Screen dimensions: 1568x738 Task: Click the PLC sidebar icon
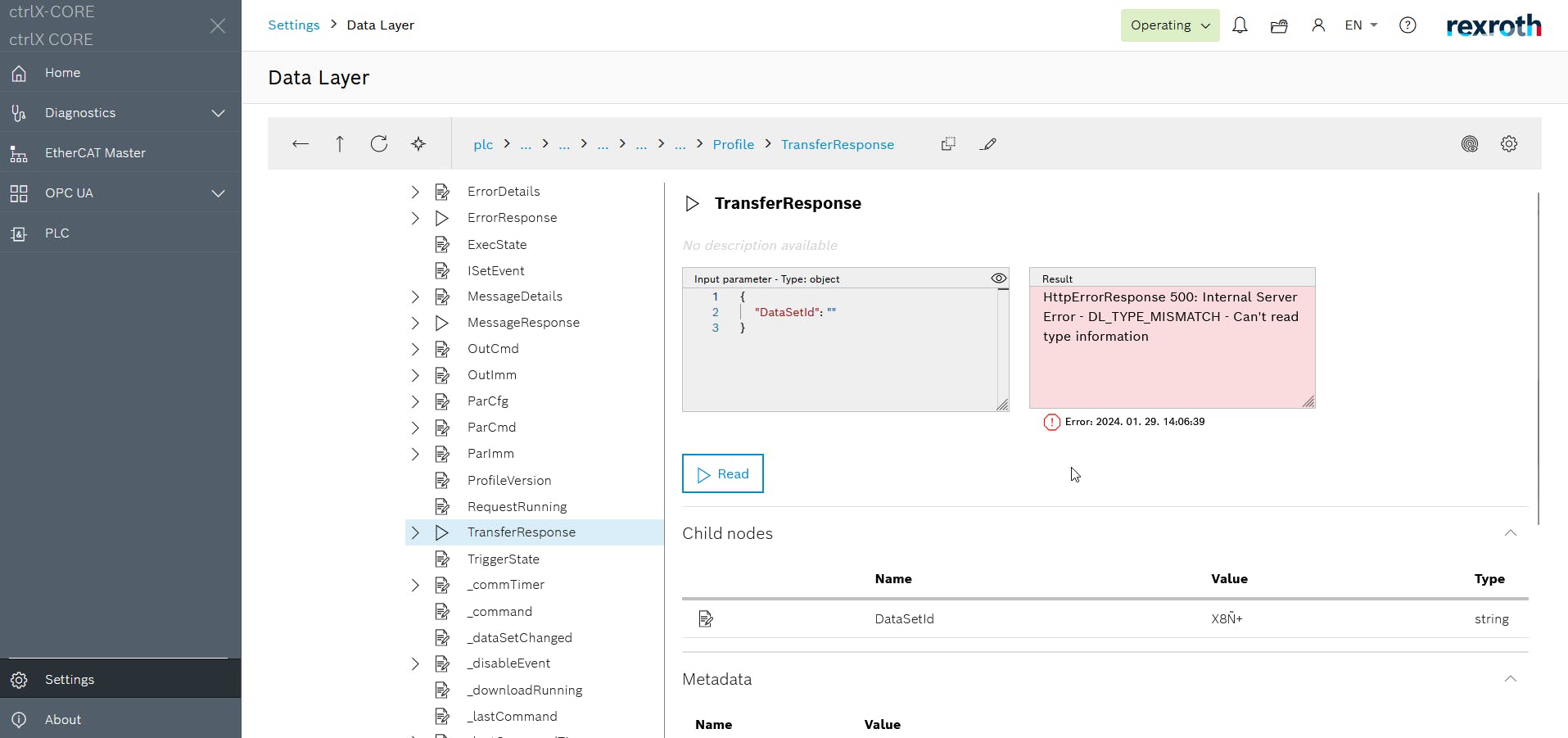click(x=19, y=233)
